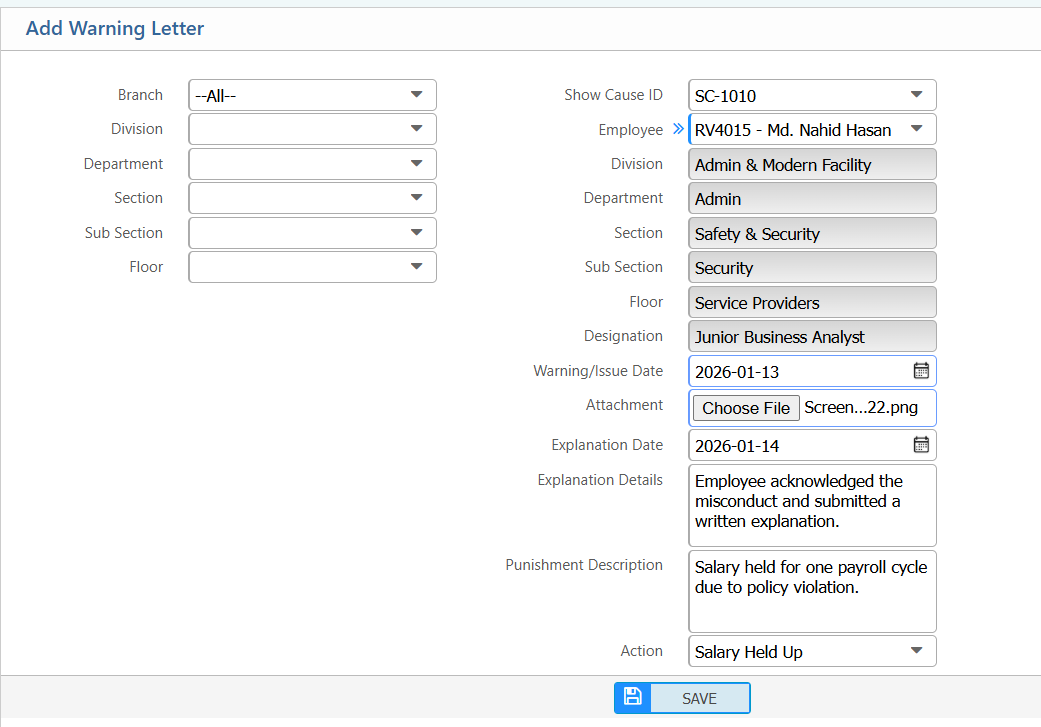This screenshot has width=1041, height=727.
Task: Select Employee dropdown showing Md. Nahid Hasan
Action: point(812,130)
